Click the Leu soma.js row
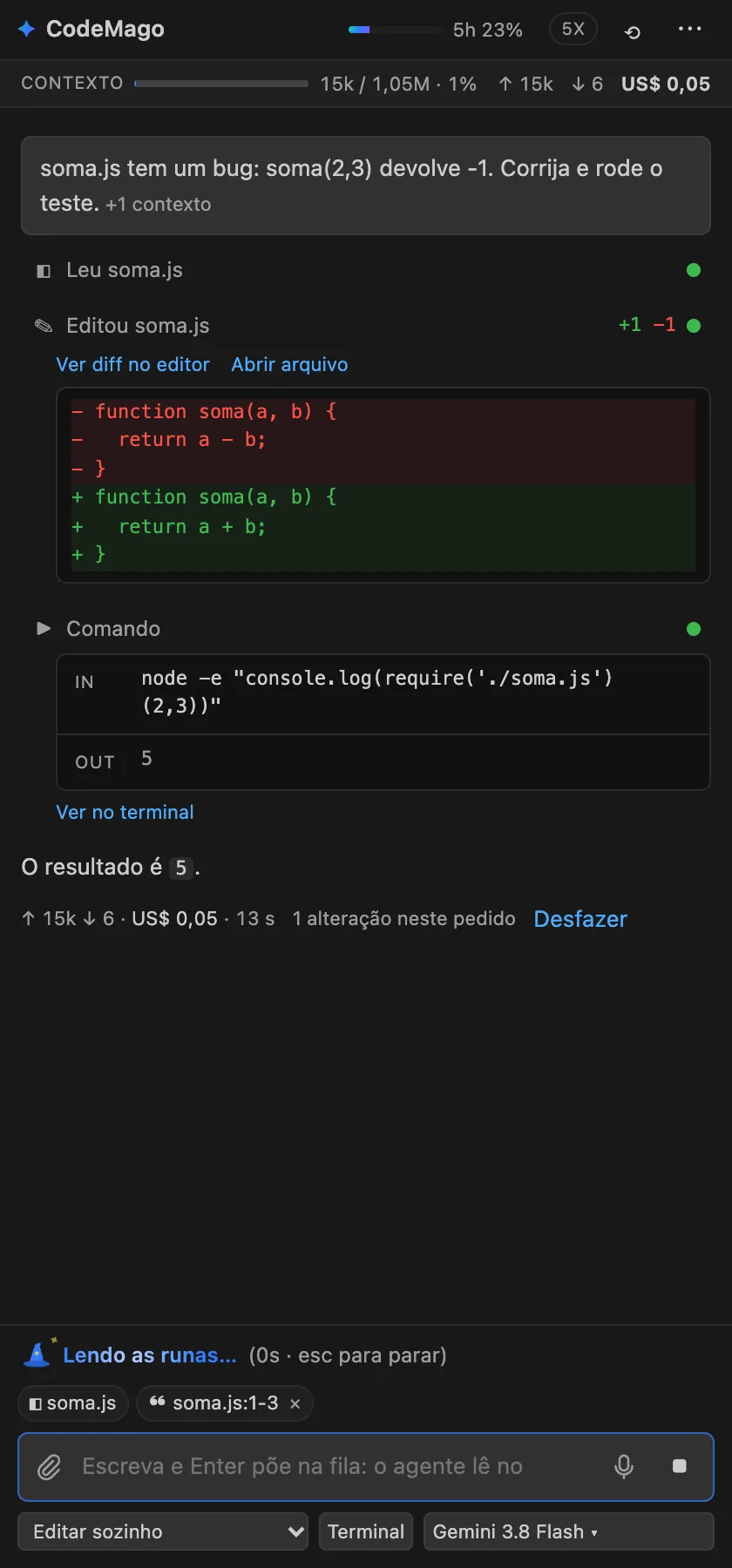This screenshot has width=732, height=1568. point(366,270)
